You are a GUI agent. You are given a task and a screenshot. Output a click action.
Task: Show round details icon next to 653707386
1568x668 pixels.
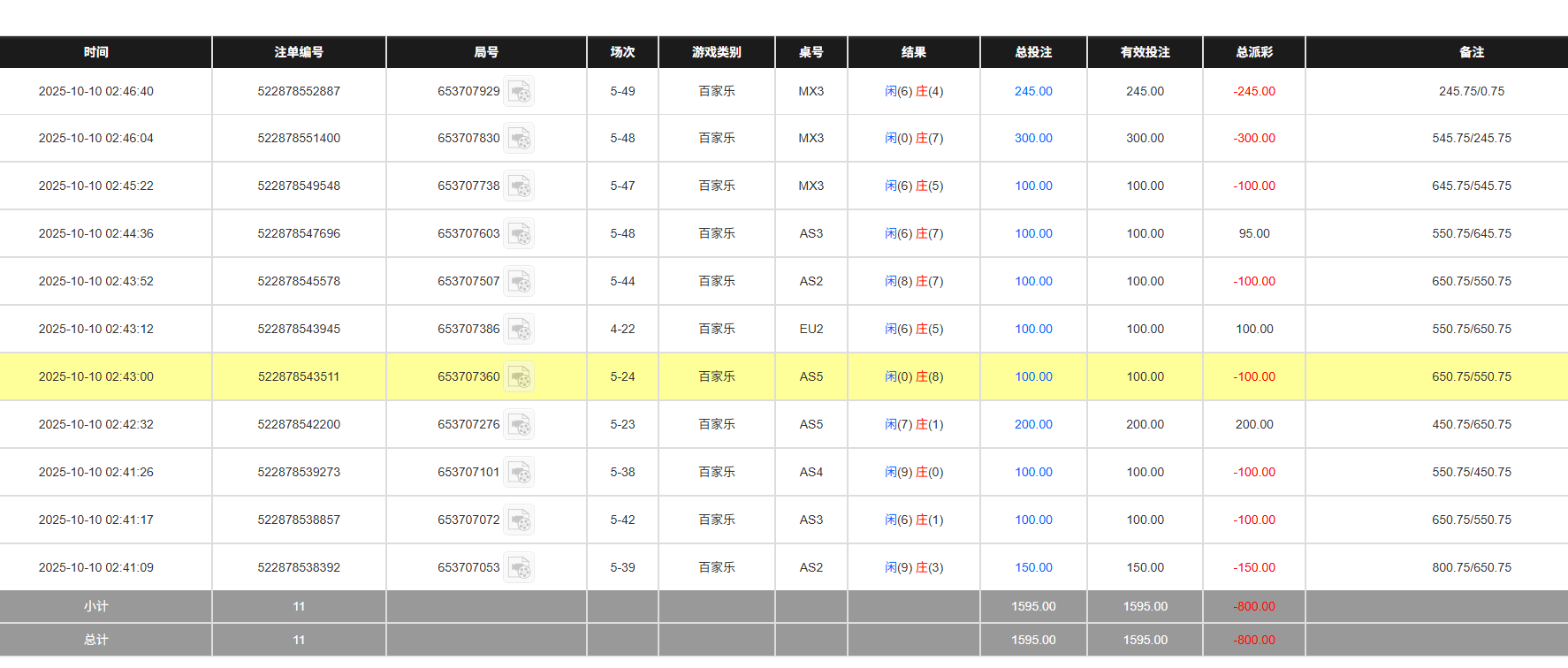(x=519, y=330)
